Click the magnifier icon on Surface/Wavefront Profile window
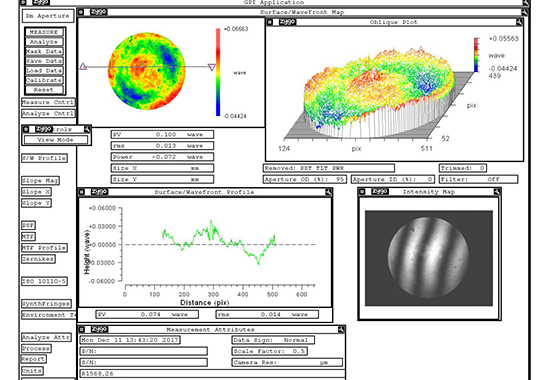The width and height of the screenshot is (550, 380). click(328, 192)
